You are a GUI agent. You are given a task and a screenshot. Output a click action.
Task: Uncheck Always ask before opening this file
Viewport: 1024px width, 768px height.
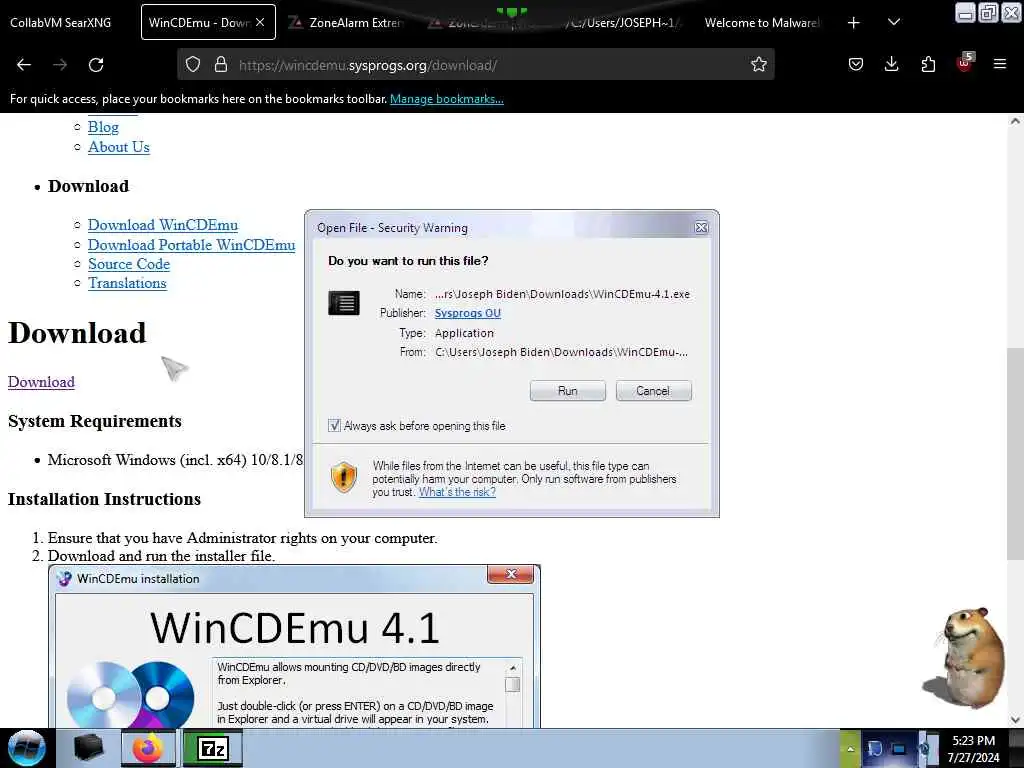point(334,426)
